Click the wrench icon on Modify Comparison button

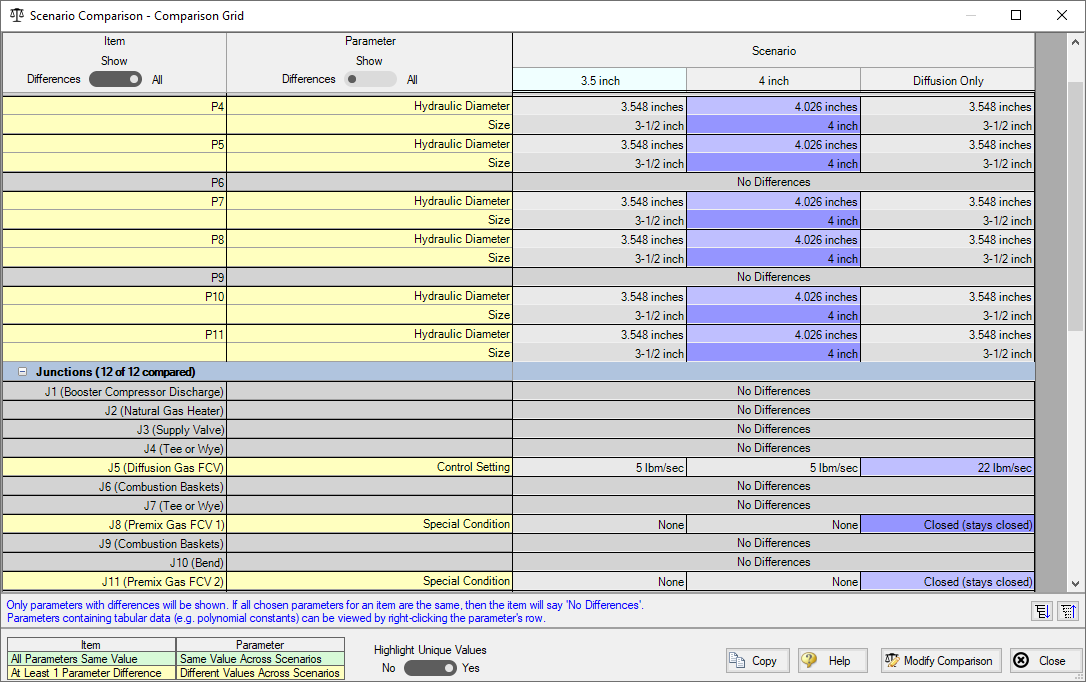pos(891,660)
